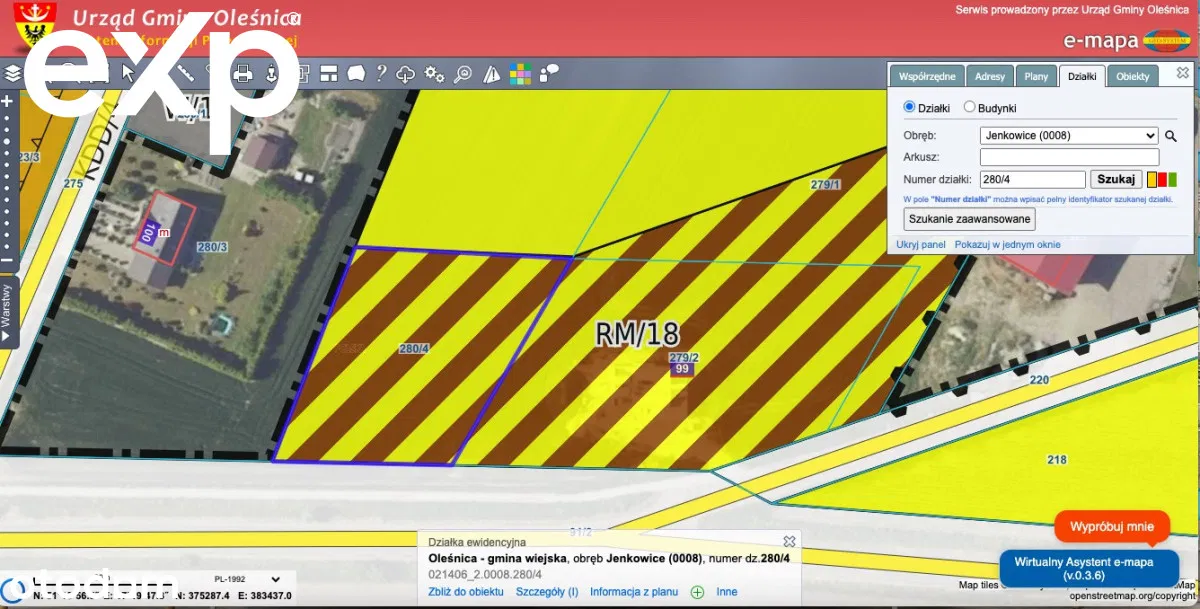1200x609 pixels.
Task: Click the colorful grid palette icon
Action: pyautogui.click(x=520, y=73)
